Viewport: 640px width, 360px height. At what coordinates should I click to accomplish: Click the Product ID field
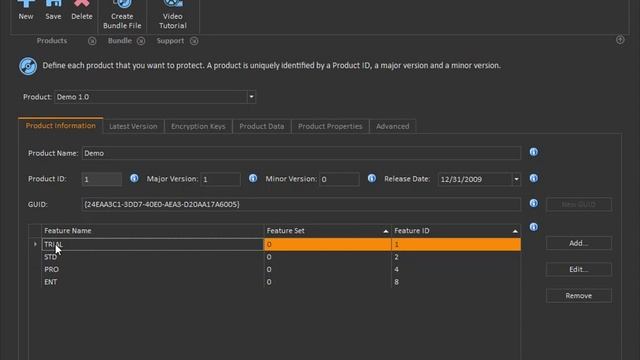click(102, 179)
